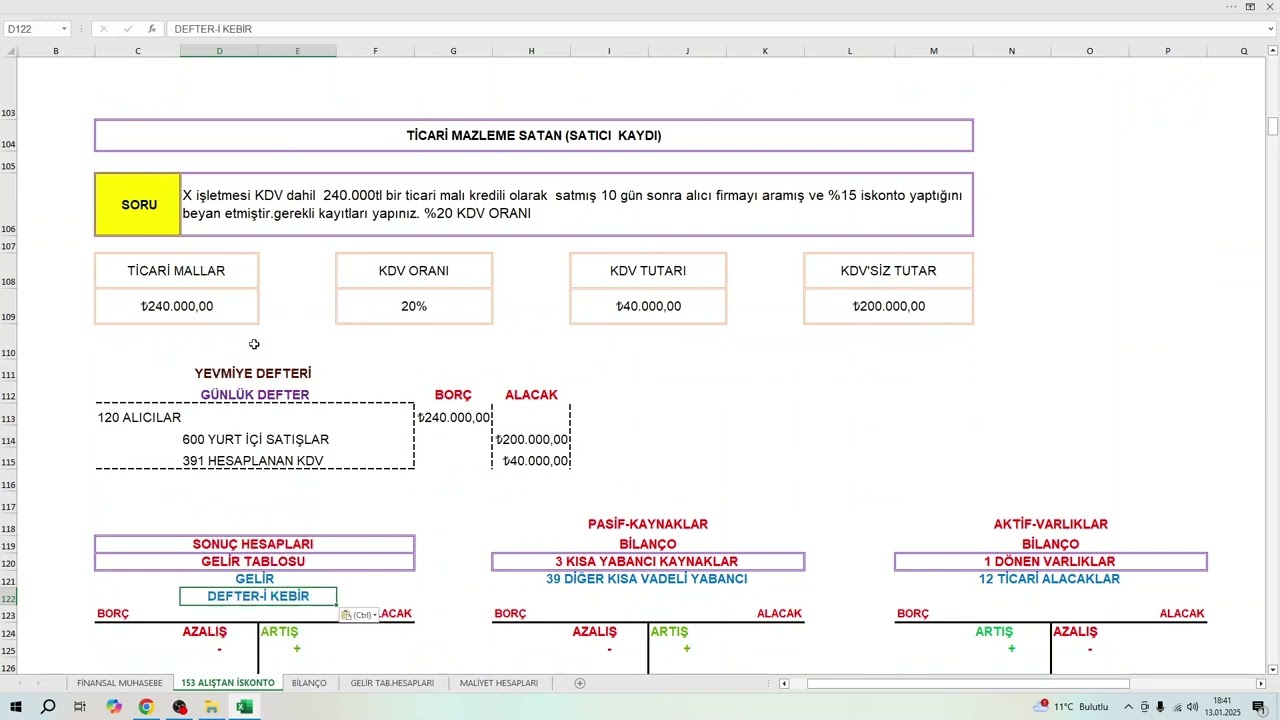
Task: Open the Chrome icon in the taskbar
Action: (146, 707)
